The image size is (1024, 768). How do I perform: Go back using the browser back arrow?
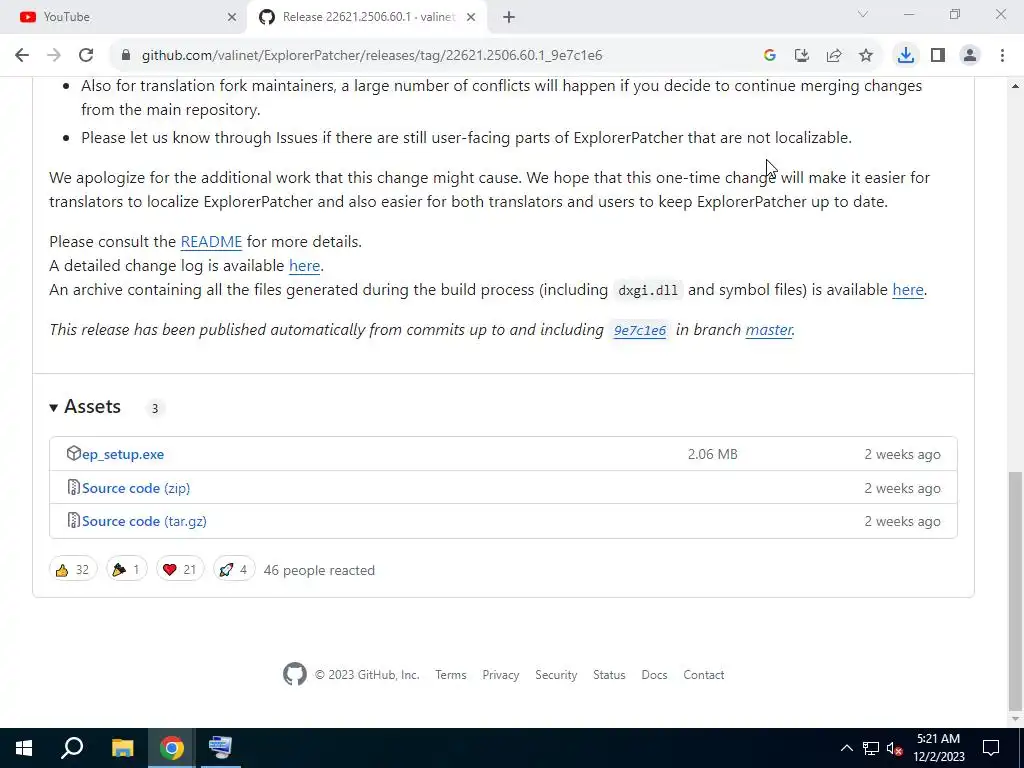[x=22, y=56]
